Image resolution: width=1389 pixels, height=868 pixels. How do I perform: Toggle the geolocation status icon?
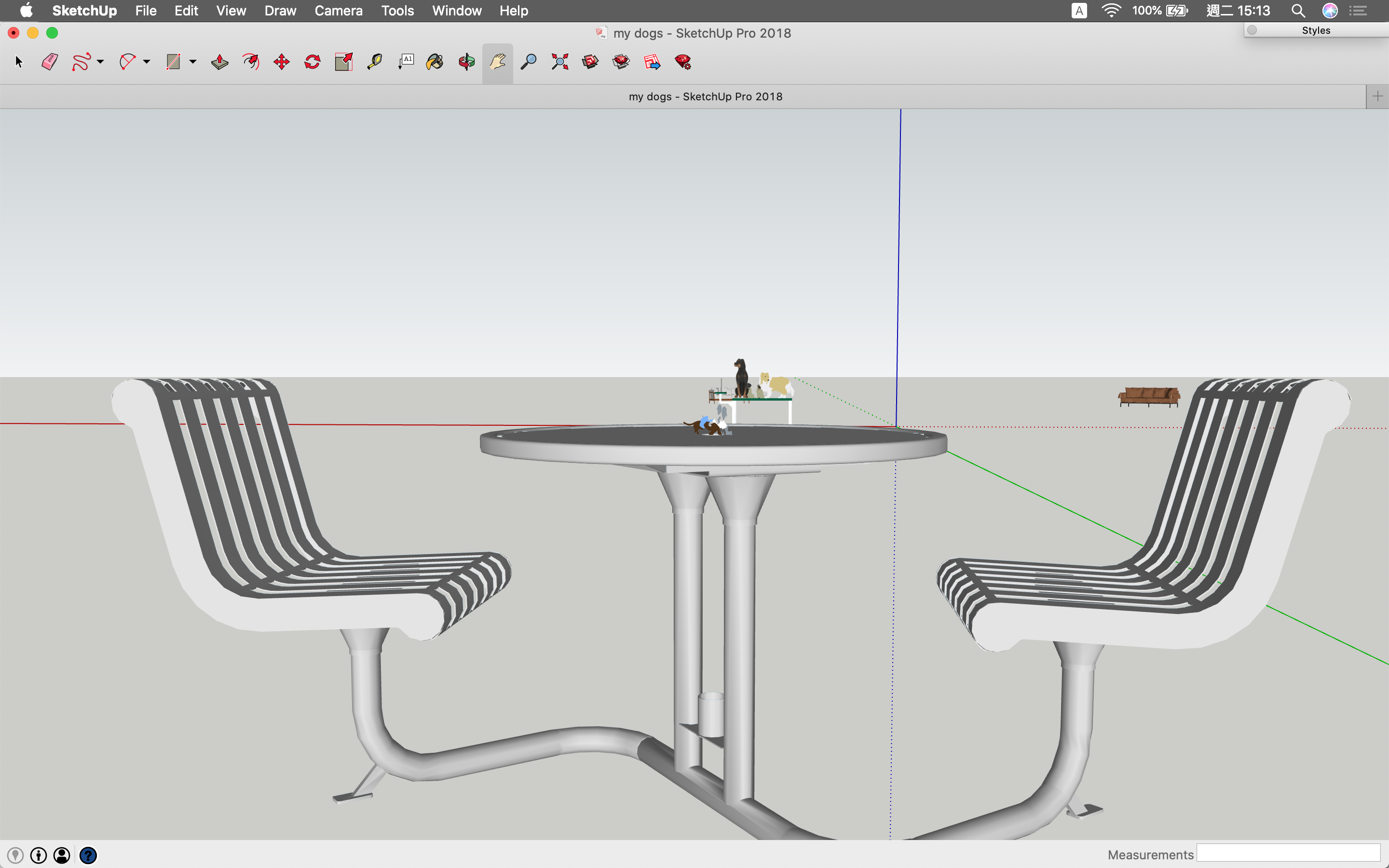pyautogui.click(x=15, y=855)
